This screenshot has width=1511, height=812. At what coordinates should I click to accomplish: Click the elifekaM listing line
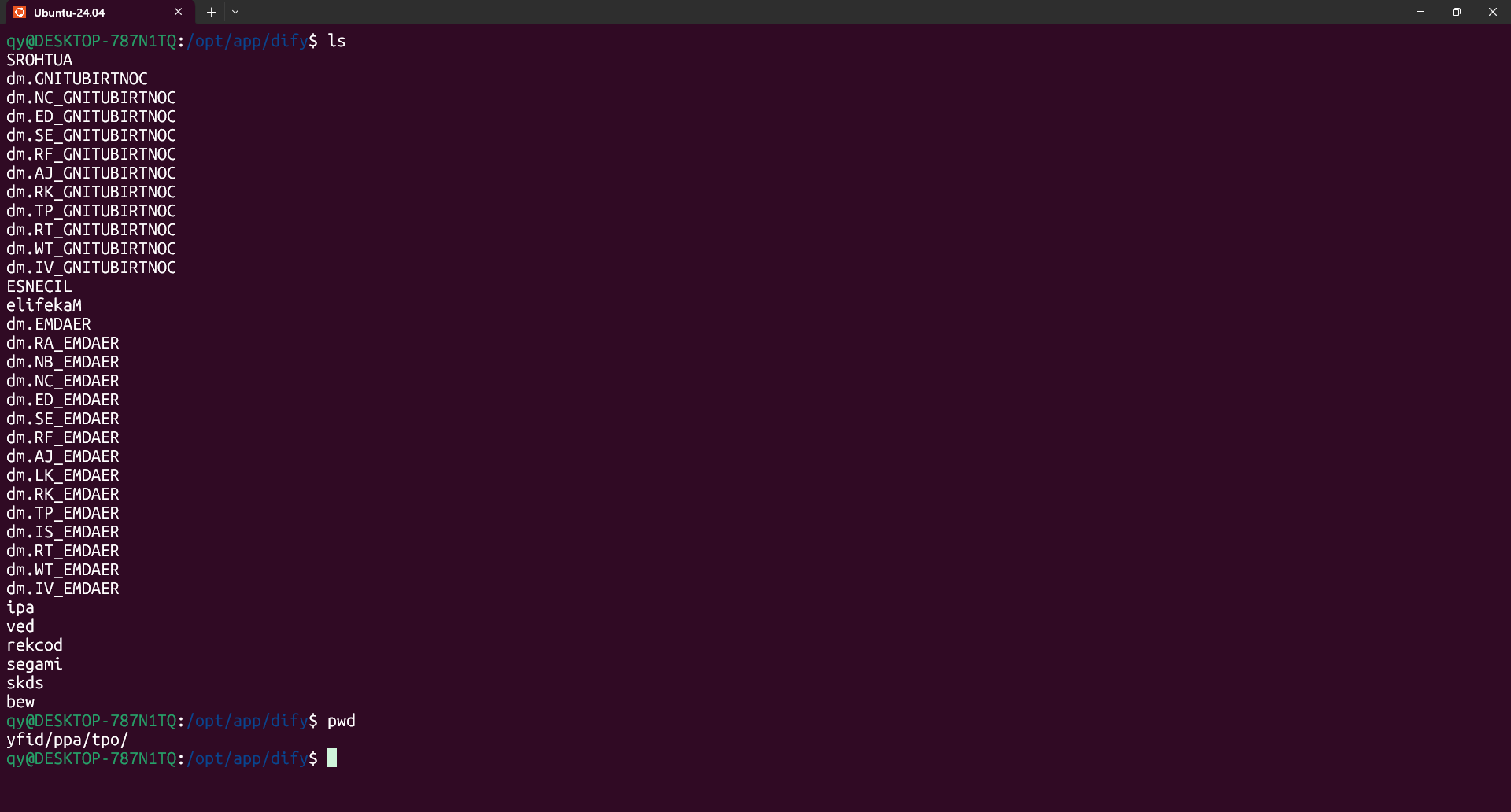[44, 305]
